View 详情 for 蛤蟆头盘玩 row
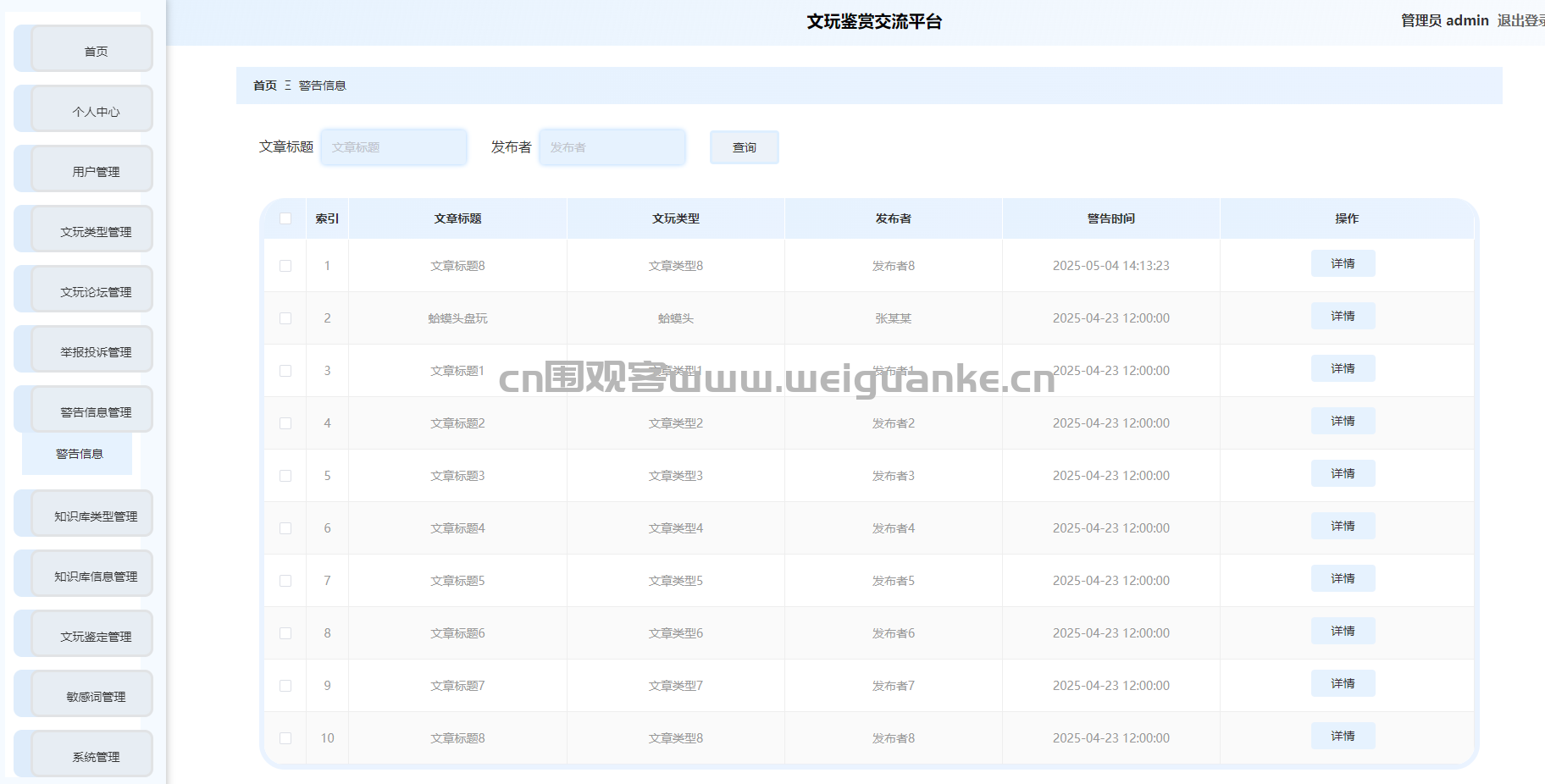 pyautogui.click(x=1343, y=316)
